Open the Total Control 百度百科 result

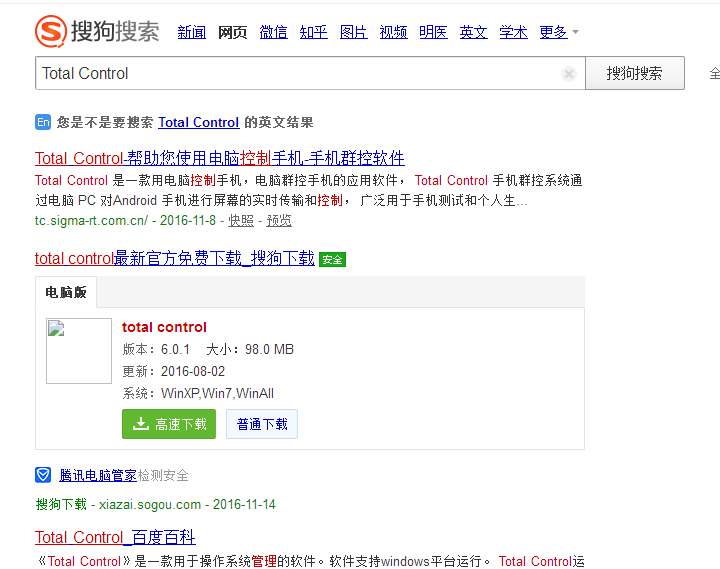point(115,537)
